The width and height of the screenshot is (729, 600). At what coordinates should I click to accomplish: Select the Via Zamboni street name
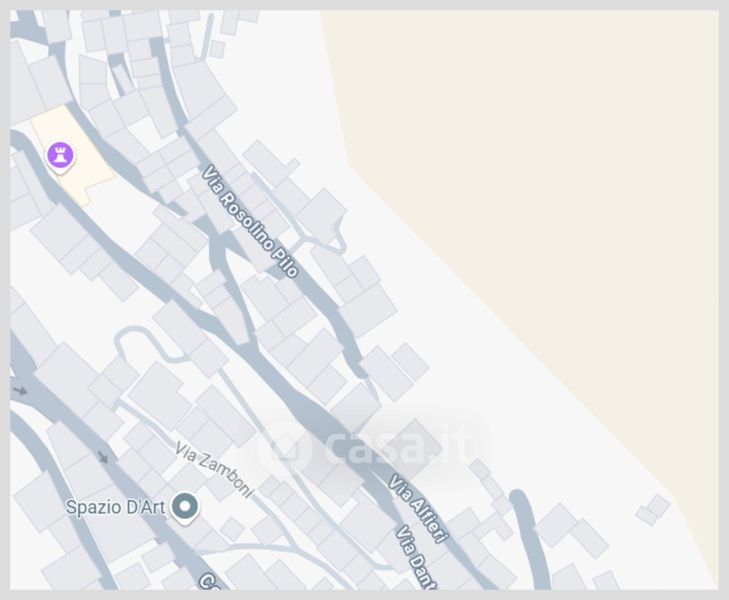click(214, 469)
